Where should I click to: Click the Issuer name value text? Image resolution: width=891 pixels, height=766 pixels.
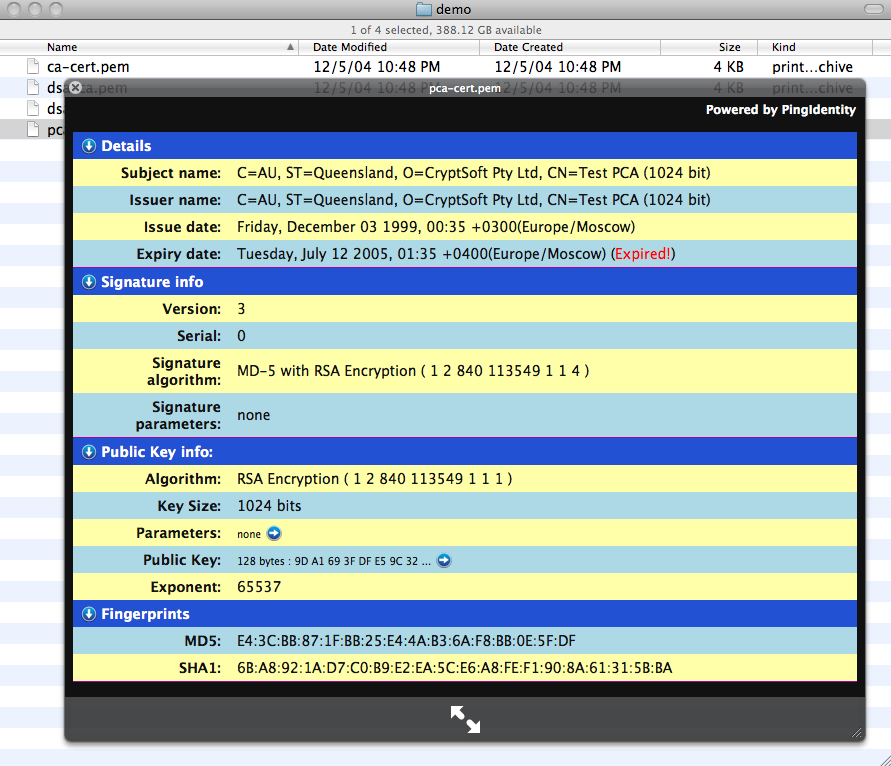pyautogui.click(x=473, y=200)
